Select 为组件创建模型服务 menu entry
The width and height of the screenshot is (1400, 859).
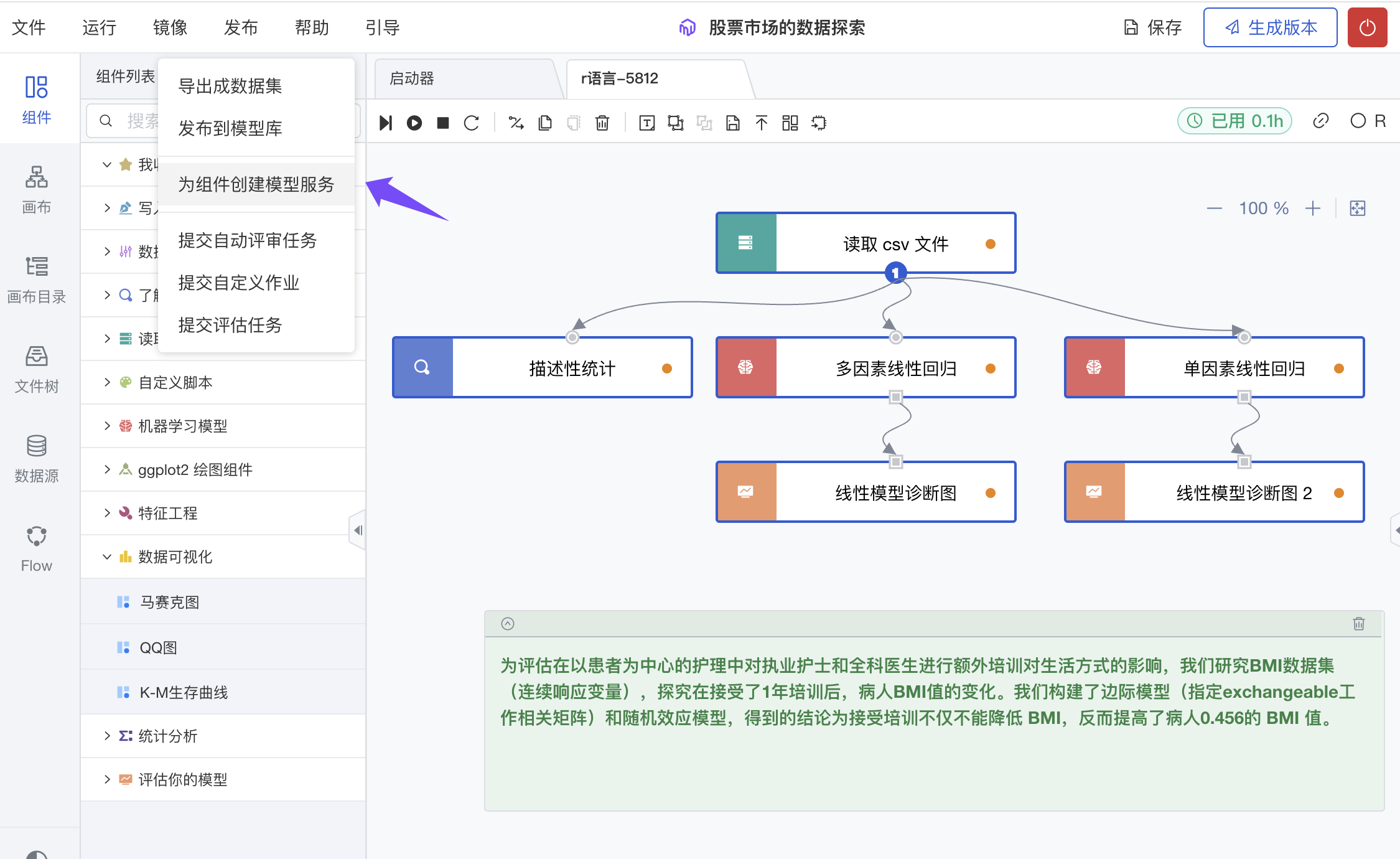click(x=256, y=184)
